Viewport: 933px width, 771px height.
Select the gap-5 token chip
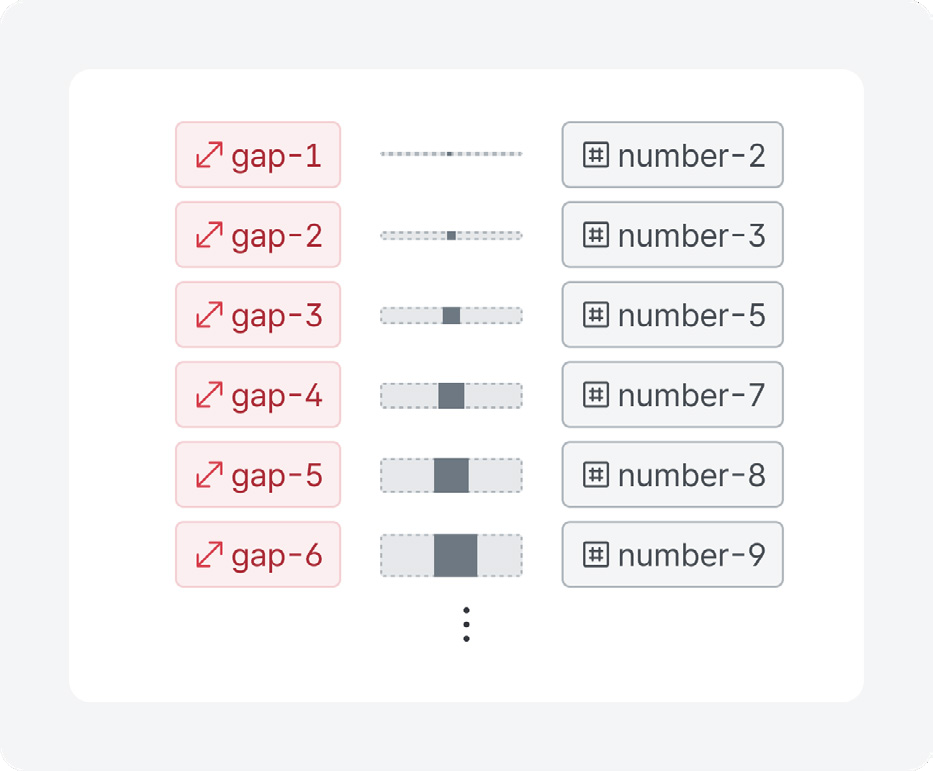pos(258,475)
